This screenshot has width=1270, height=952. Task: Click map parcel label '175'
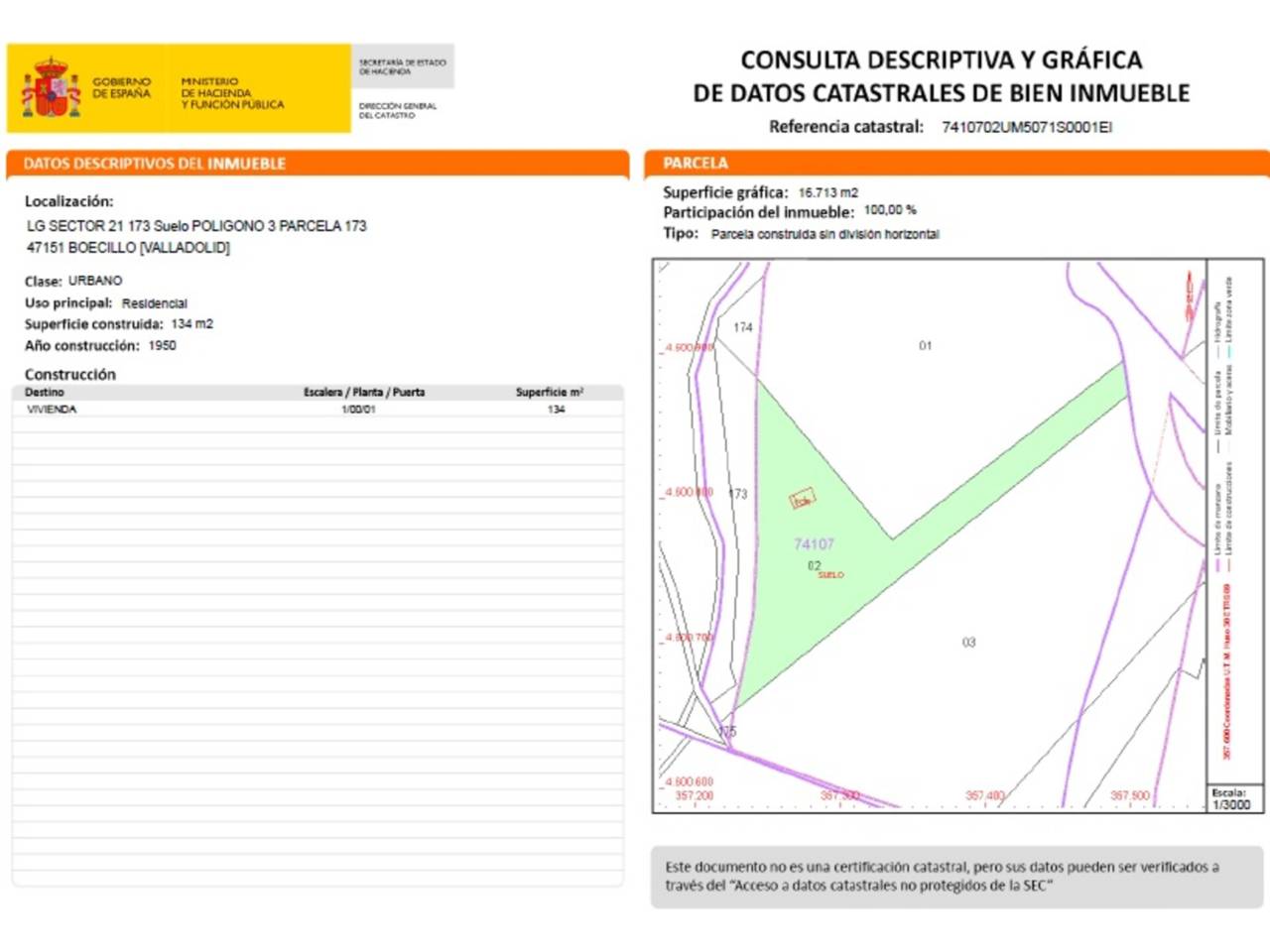727,732
